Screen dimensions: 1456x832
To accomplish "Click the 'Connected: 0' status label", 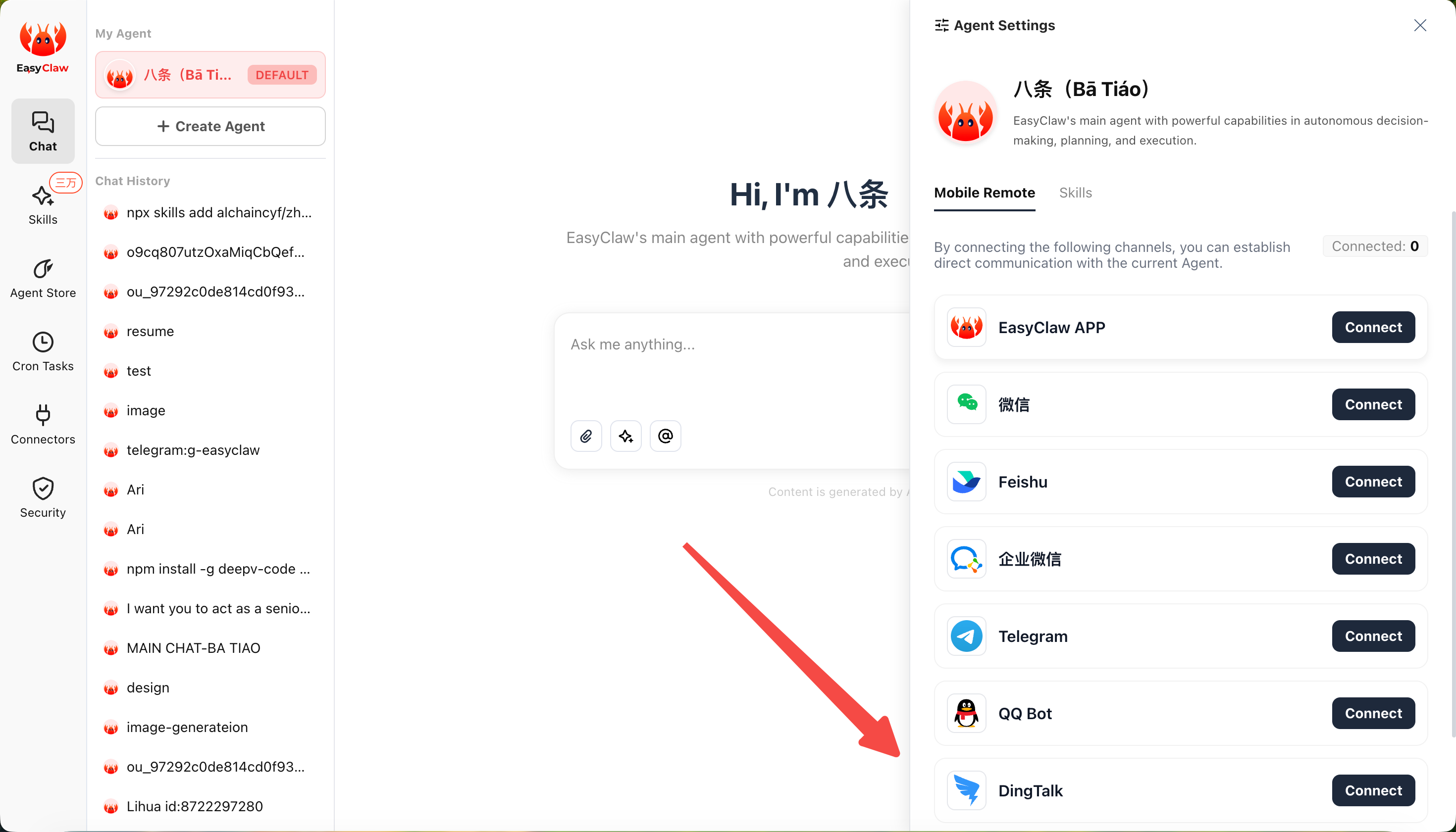I will point(1375,246).
